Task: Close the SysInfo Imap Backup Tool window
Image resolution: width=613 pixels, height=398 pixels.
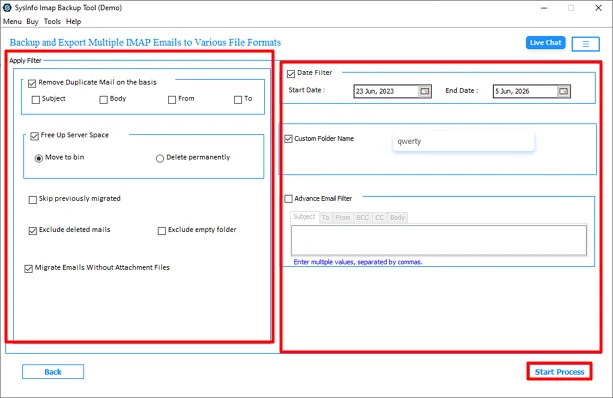Action: 599,8
